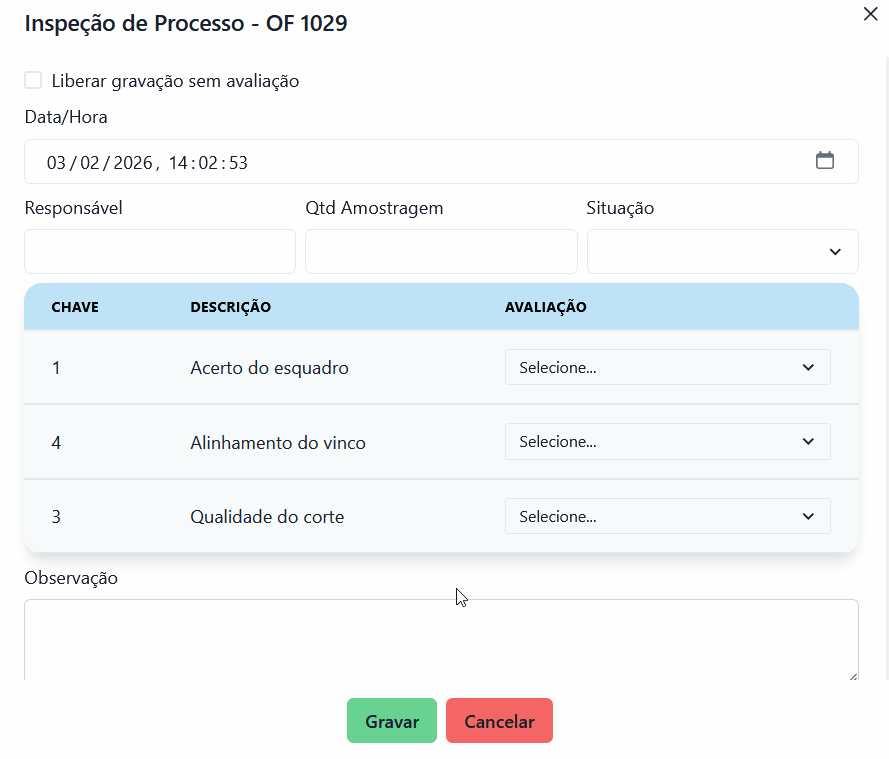889x759 pixels.
Task: Click the dropdown arrow for Qualidade do corte
Action: pos(808,516)
